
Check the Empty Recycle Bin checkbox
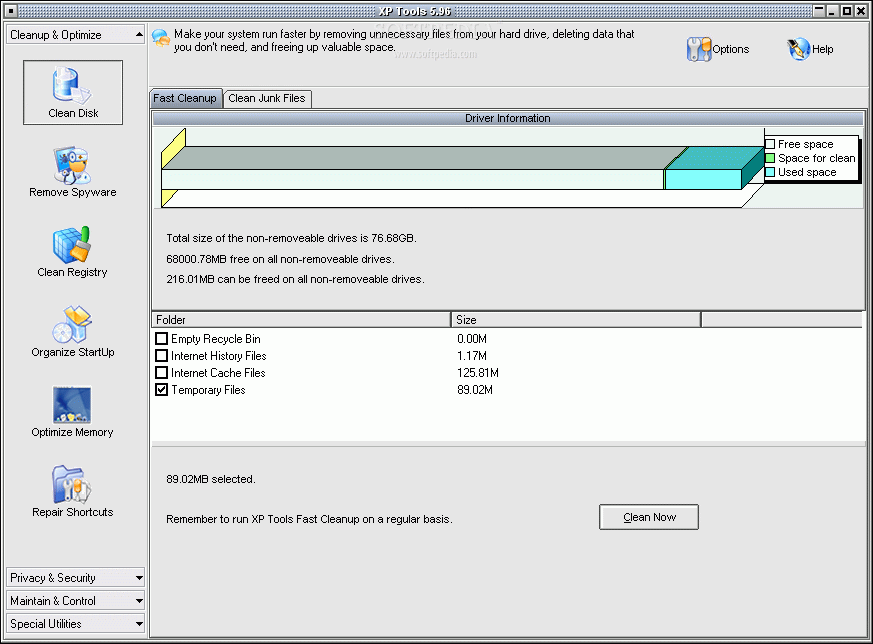(161, 338)
